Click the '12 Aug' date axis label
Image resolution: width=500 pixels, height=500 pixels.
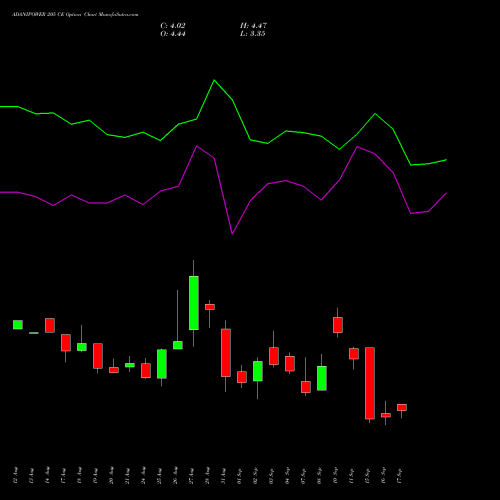[x=15, y=476]
